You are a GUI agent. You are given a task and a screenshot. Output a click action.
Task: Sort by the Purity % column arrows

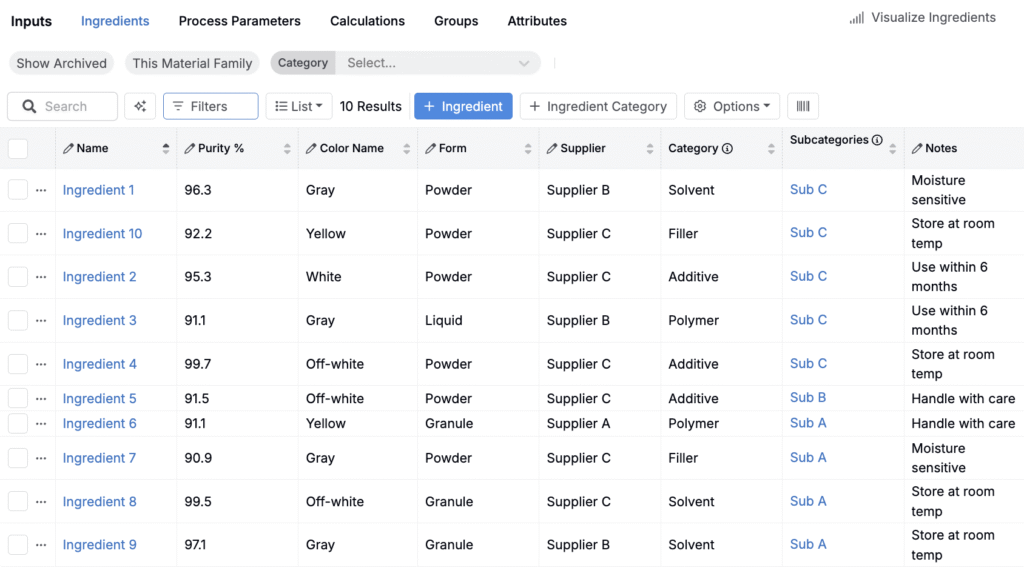[287, 148]
